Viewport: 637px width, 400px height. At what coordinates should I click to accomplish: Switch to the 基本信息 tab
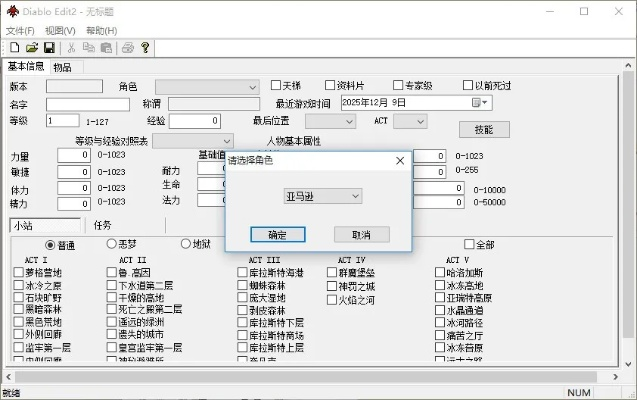tap(26, 66)
